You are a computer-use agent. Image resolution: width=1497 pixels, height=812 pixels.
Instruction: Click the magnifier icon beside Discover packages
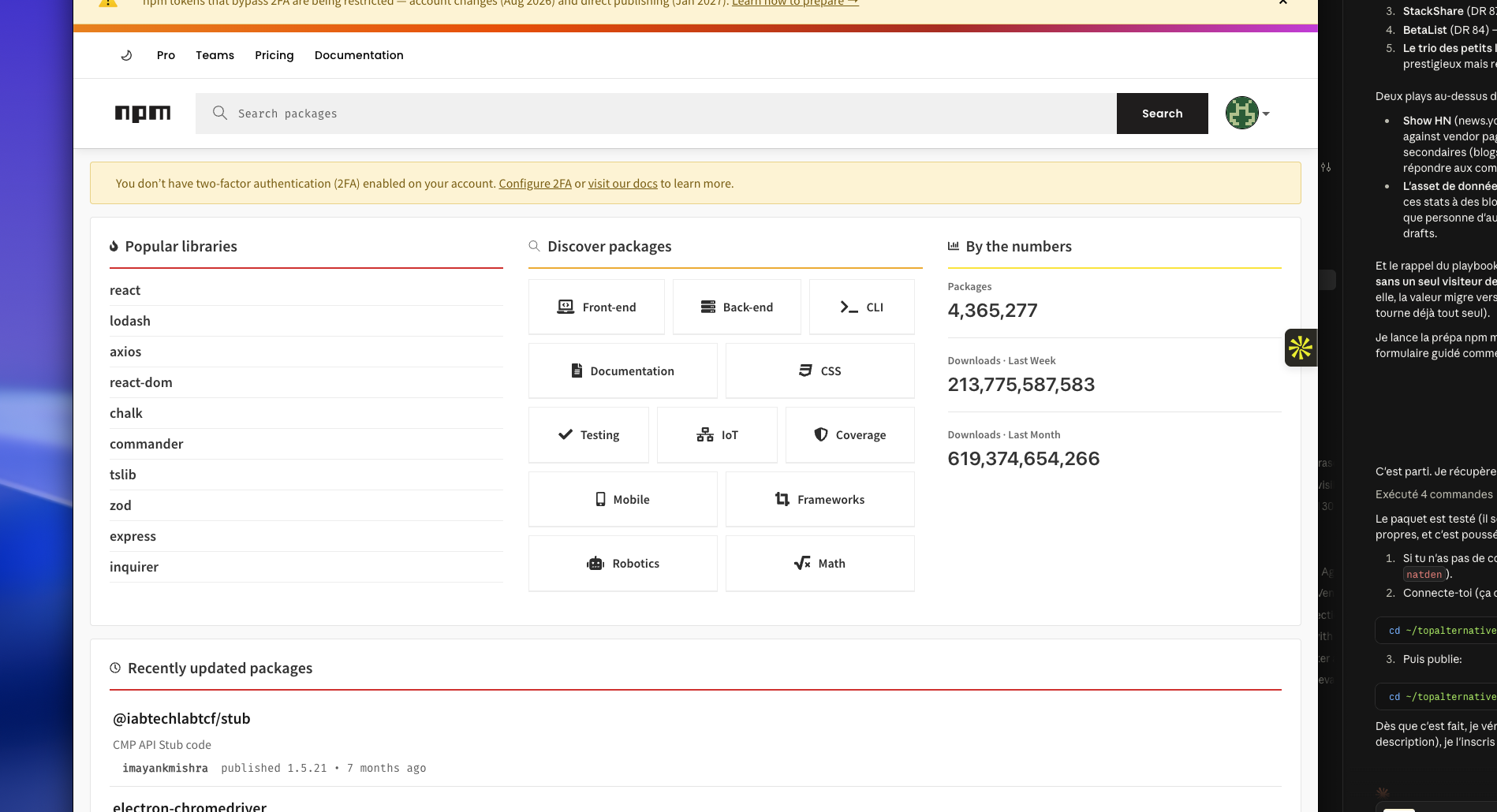(534, 246)
